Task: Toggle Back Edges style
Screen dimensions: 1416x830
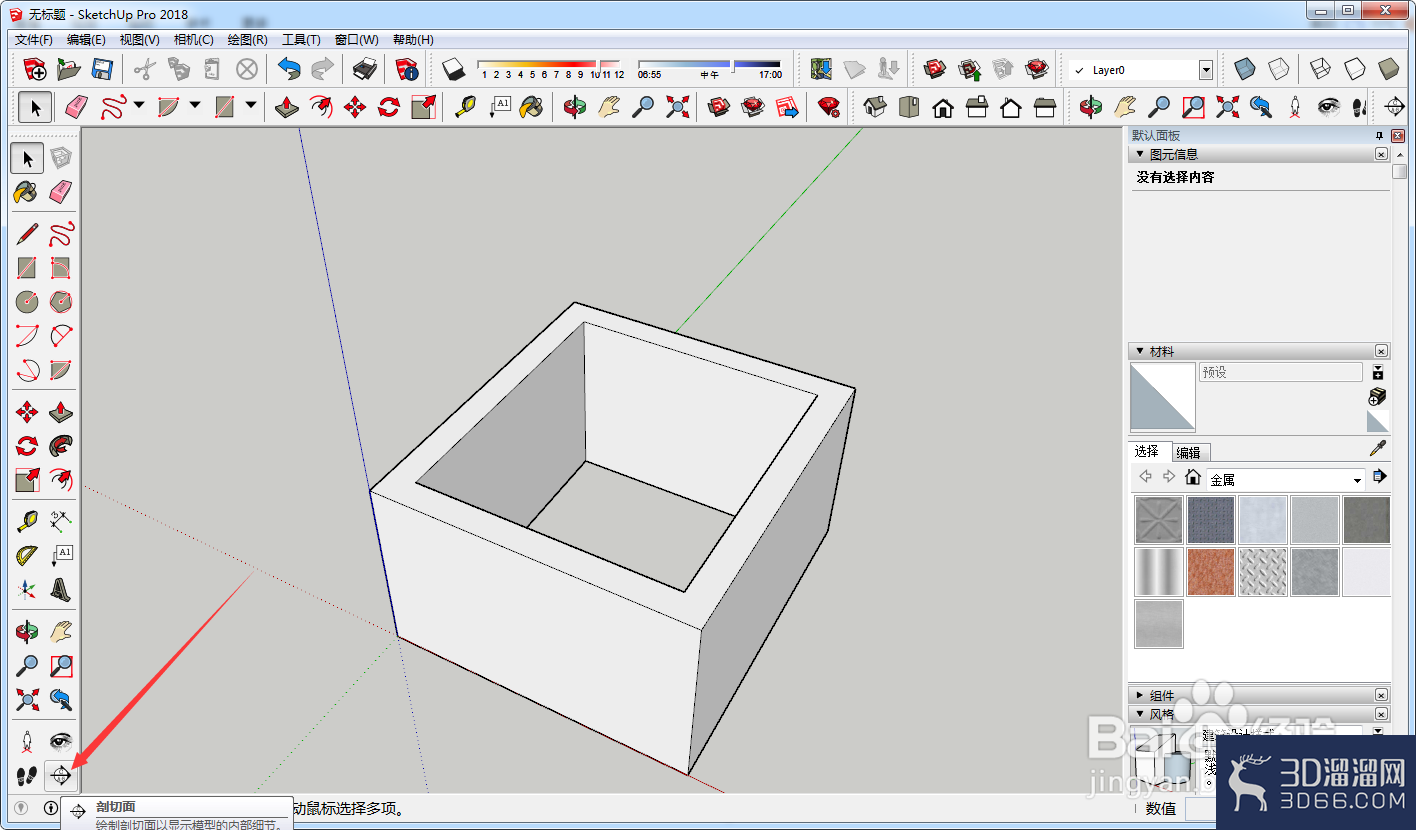Action: click(x=1279, y=69)
